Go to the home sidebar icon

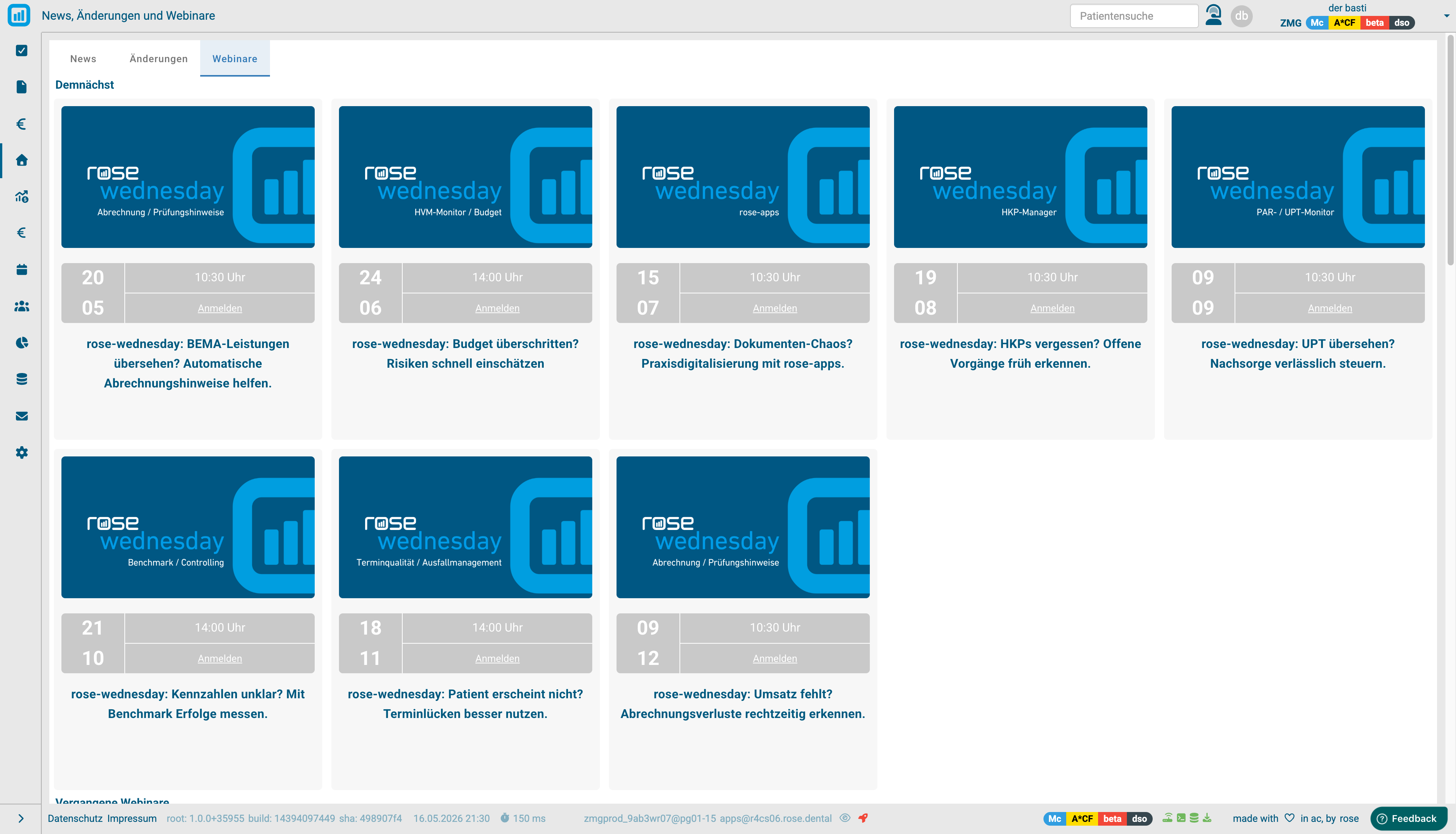(22, 160)
